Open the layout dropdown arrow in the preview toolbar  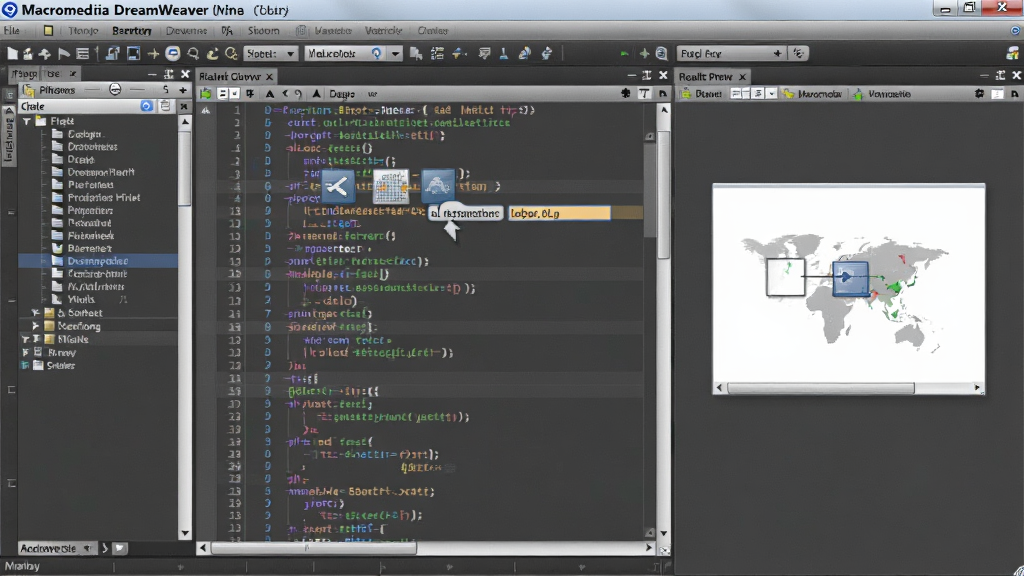point(771,94)
